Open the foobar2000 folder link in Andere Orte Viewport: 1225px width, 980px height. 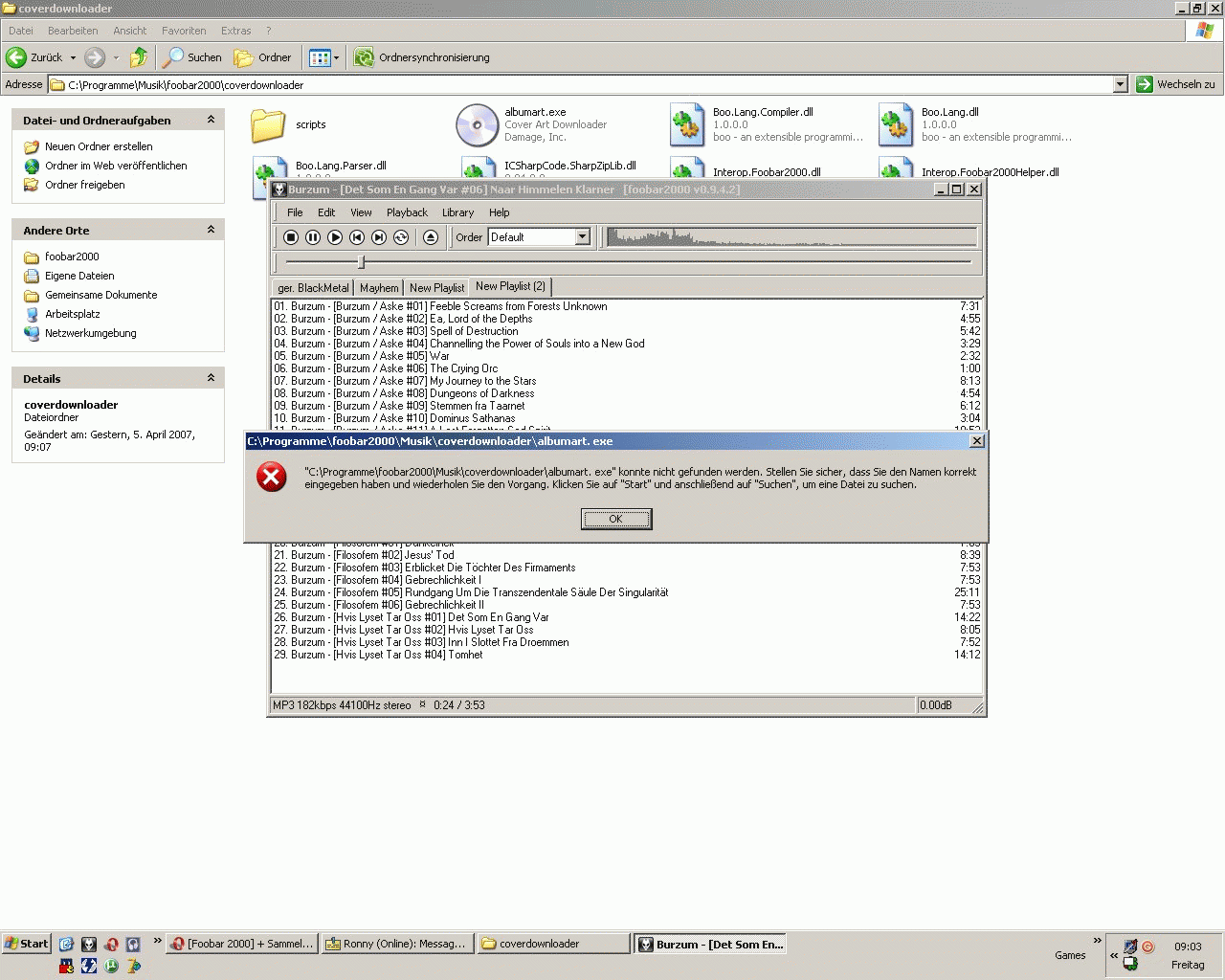pyautogui.click(x=72, y=256)
